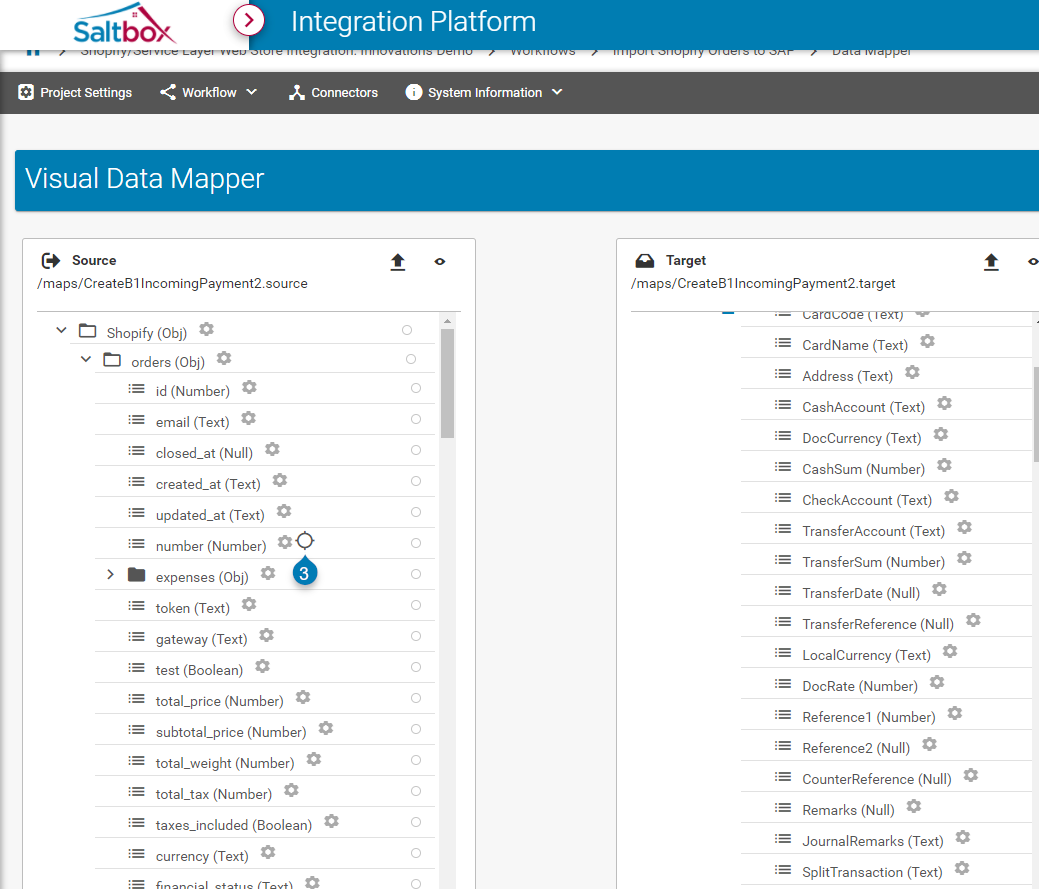
Task: Select connector circle for total_tax (Number)
Action: (x=416, y=791)
